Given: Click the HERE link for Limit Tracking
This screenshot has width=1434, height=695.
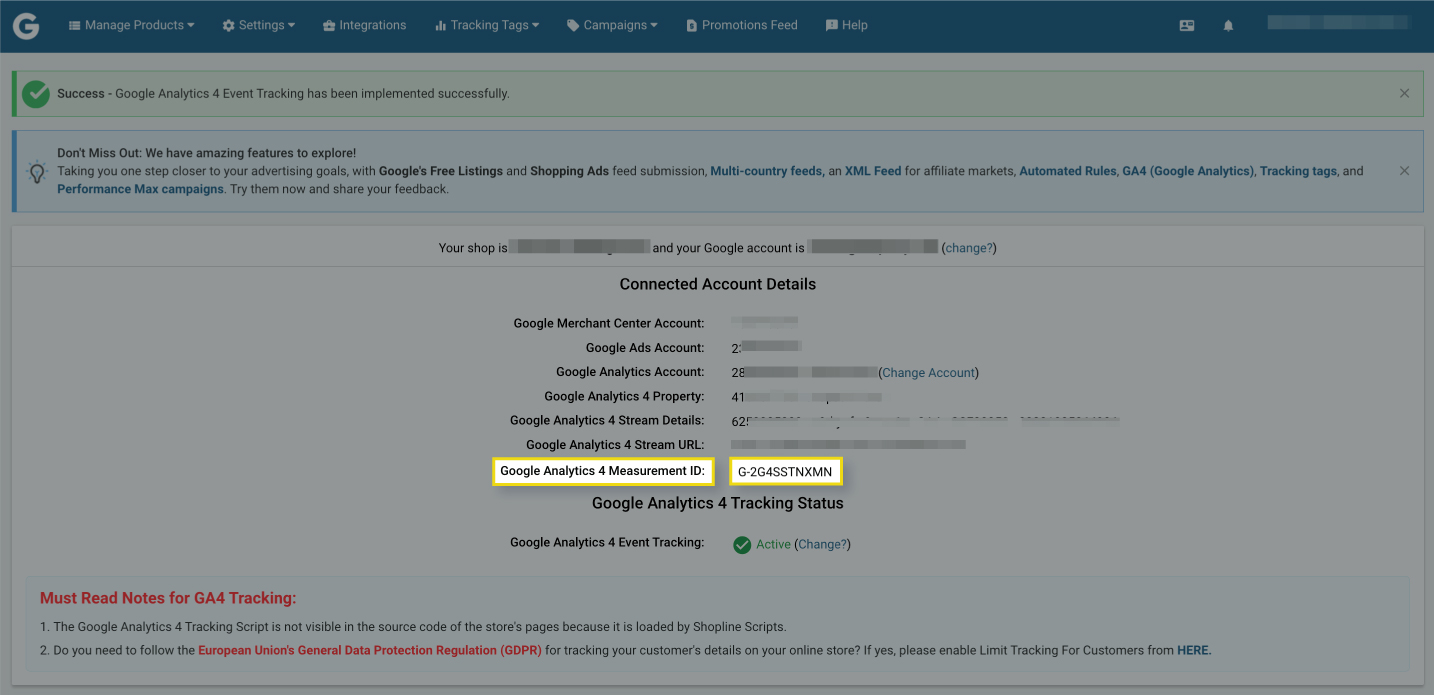Looking at the screenshot, I should pyautogui.click(x=1194, y=650).
